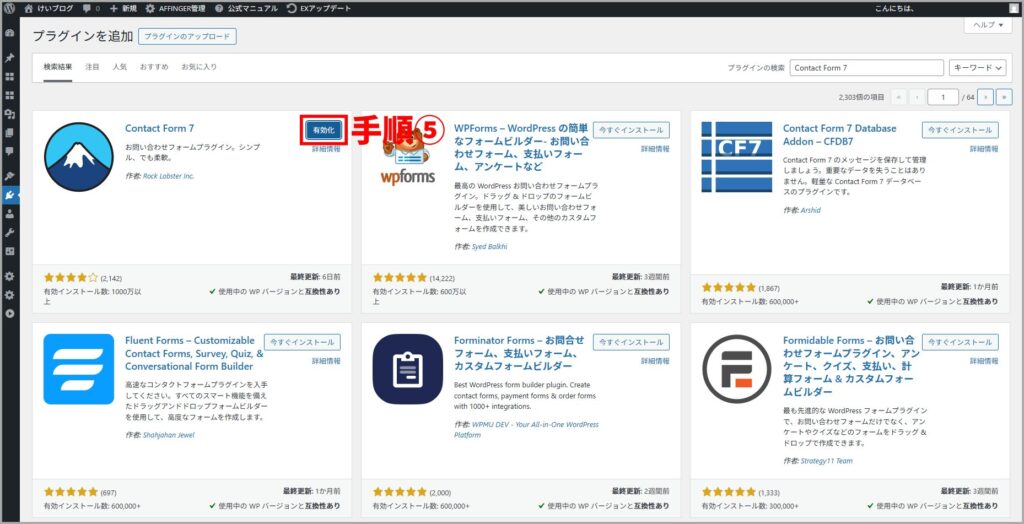Open the キーワード search type dropdown
The image size is (1024, 524).
tap(977, 68)
